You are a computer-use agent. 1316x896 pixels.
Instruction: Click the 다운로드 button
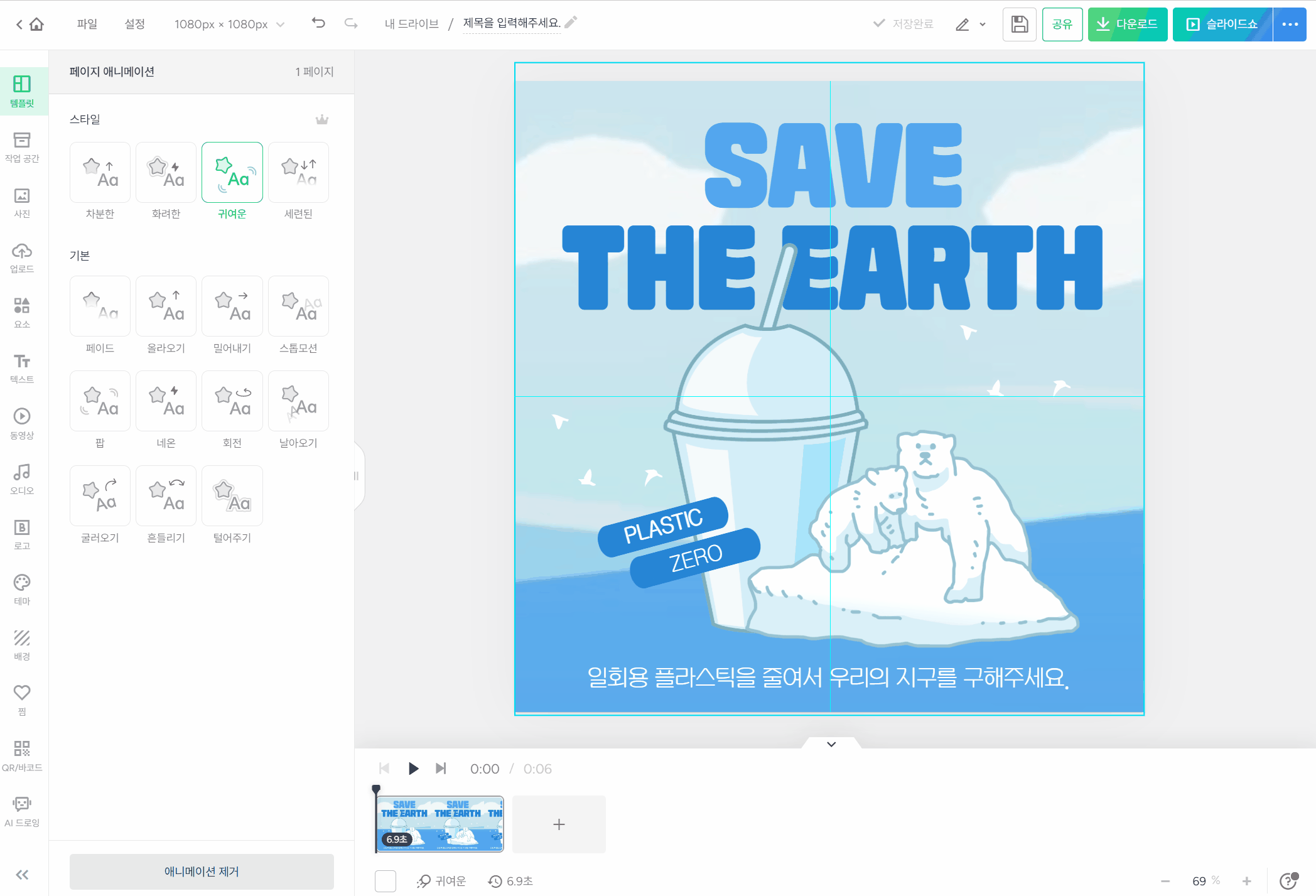coord(1128,24)
